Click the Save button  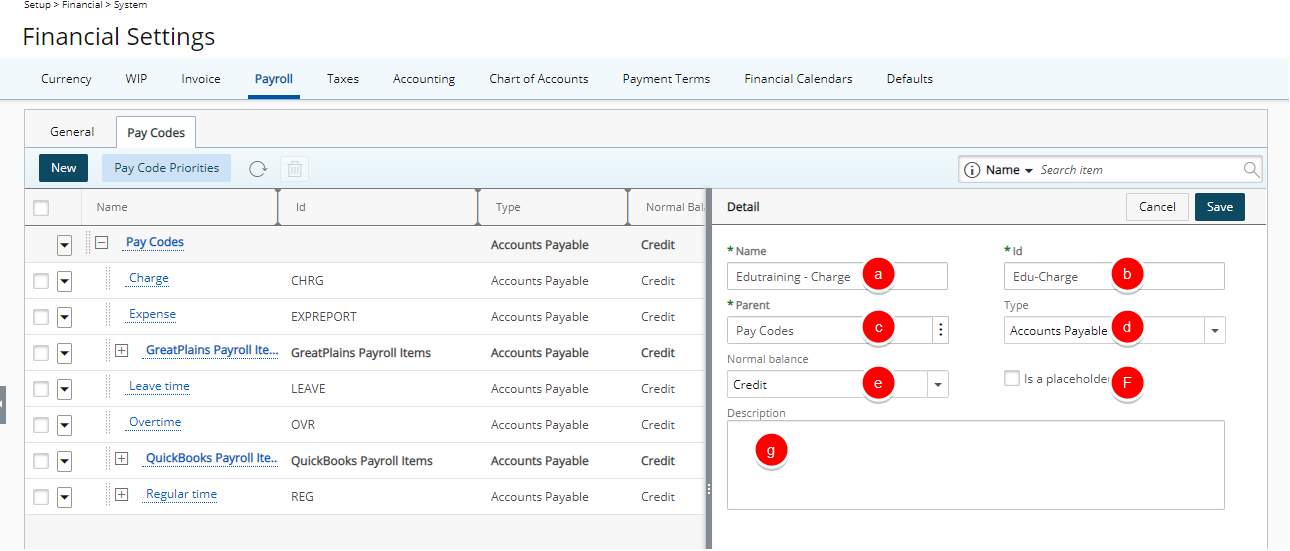tap(1219, 207)
